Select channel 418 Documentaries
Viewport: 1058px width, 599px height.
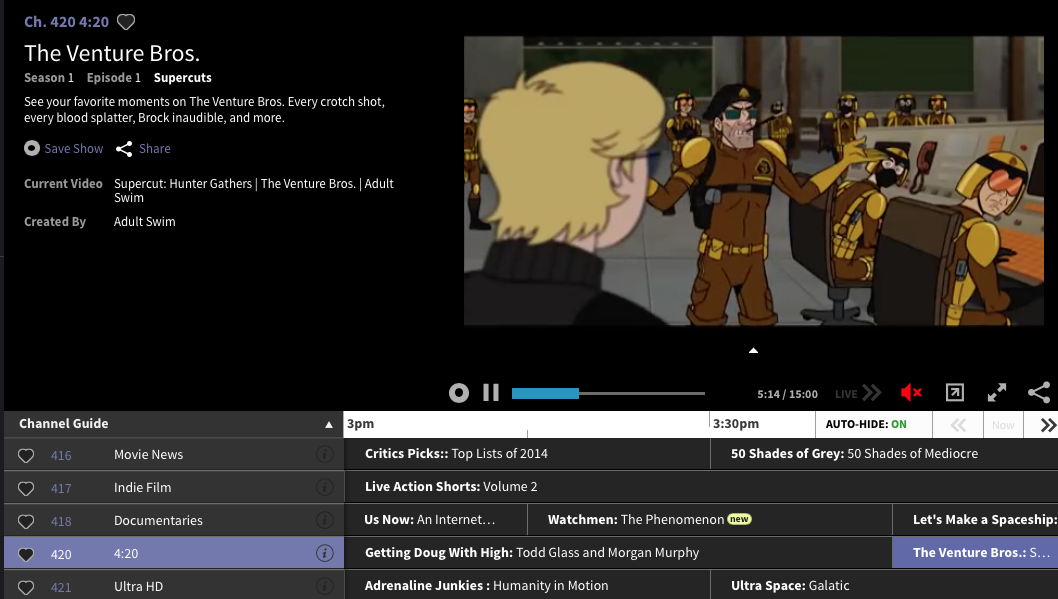coord(174,521)
